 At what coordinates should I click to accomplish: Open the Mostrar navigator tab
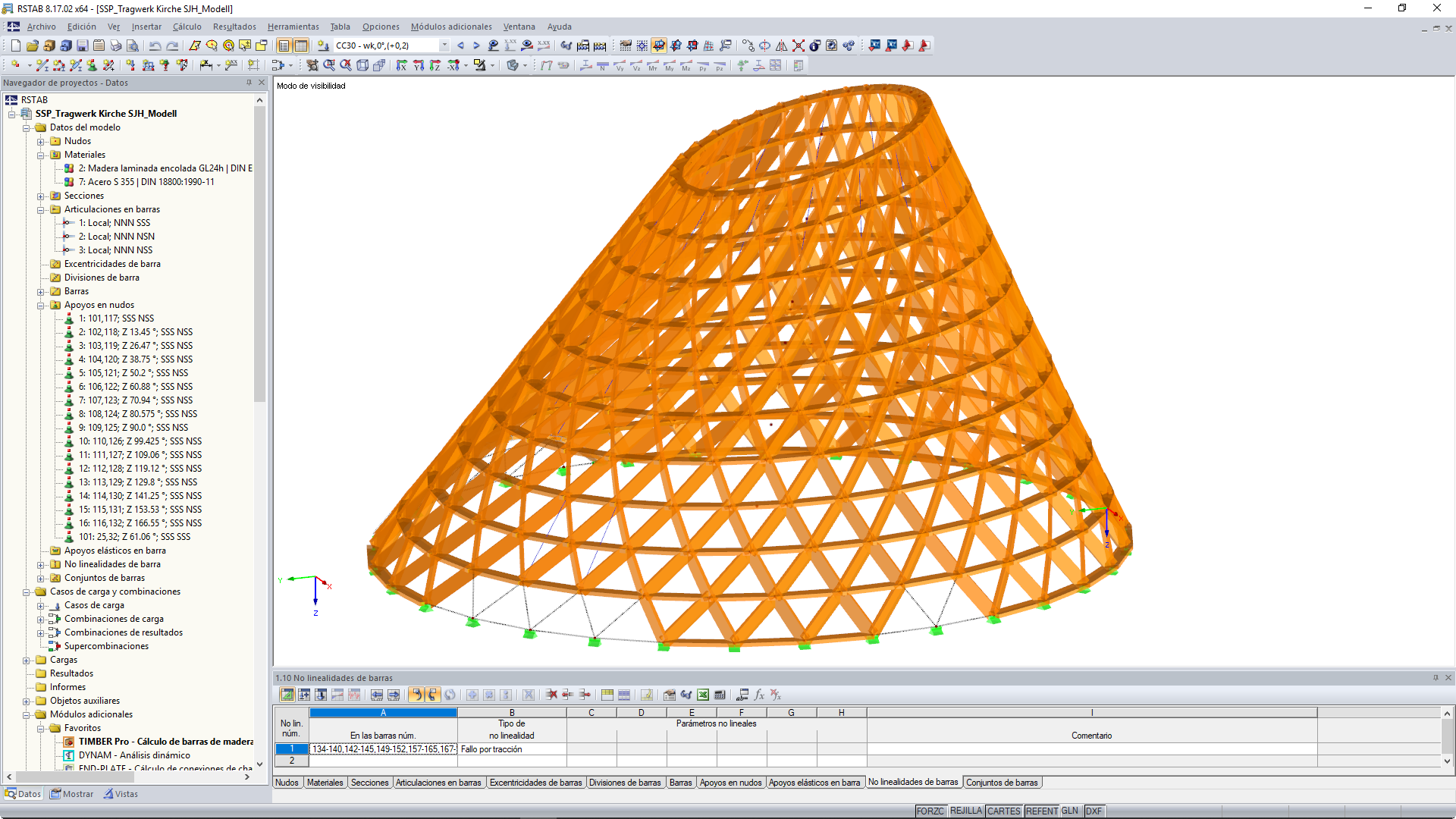(x=72, y=794)
